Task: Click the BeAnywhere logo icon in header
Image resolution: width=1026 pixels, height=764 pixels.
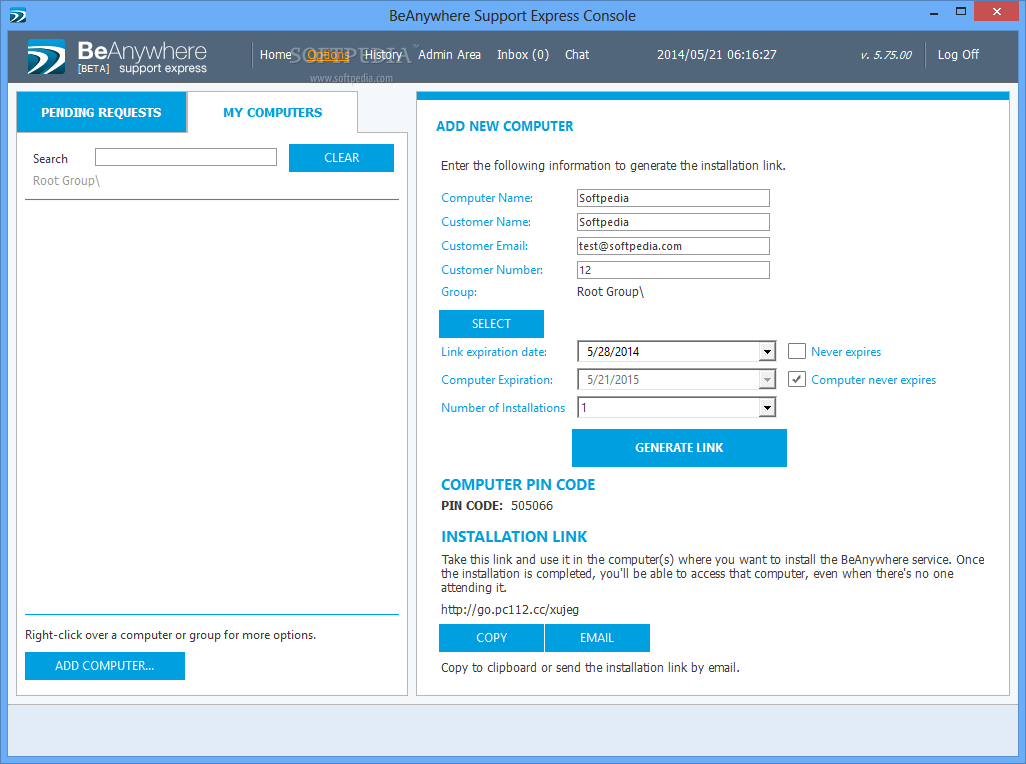Action: pyautogui.click(x=46, y=56)
